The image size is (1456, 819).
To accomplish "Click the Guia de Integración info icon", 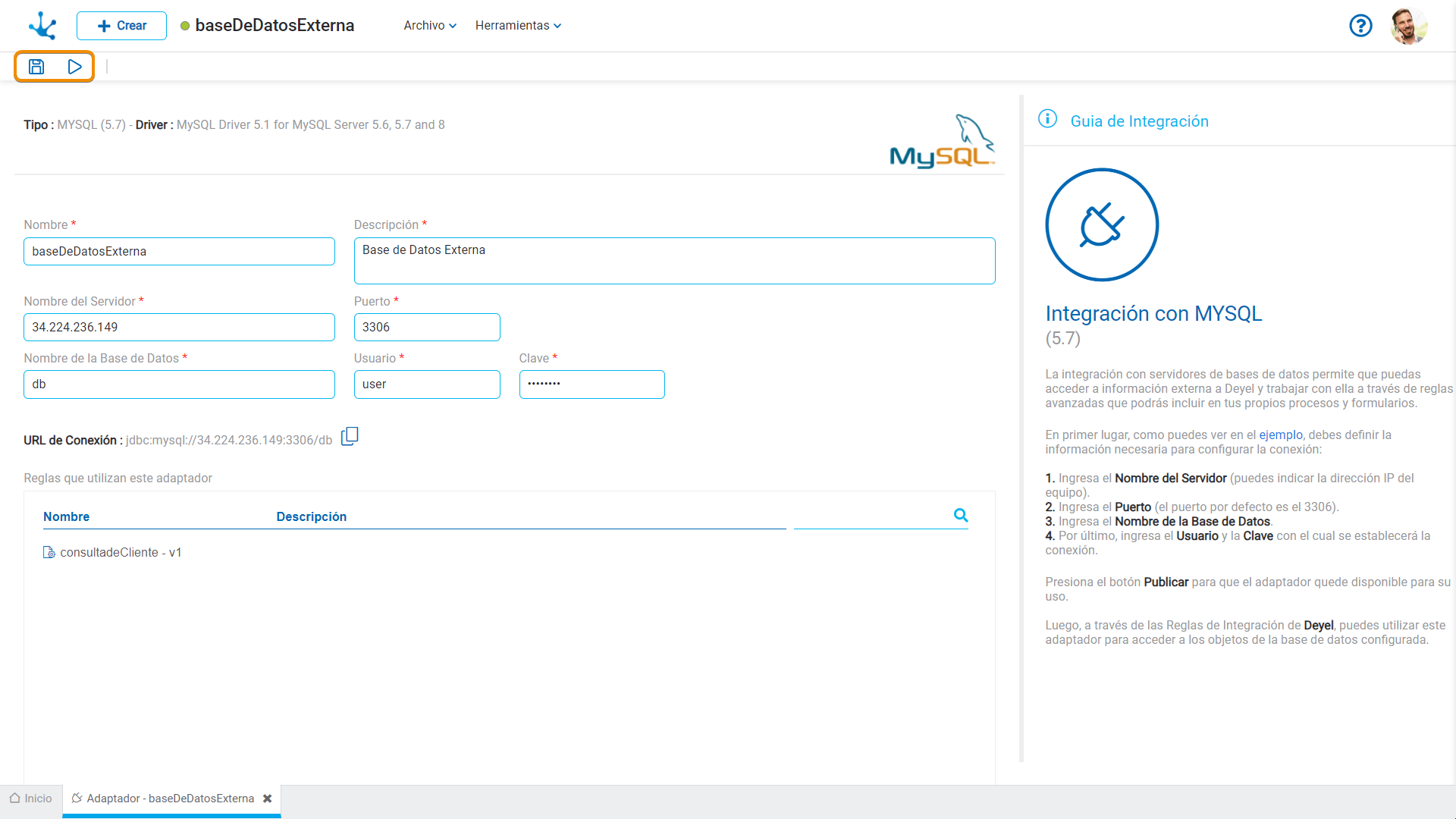I will [1047, 119].
